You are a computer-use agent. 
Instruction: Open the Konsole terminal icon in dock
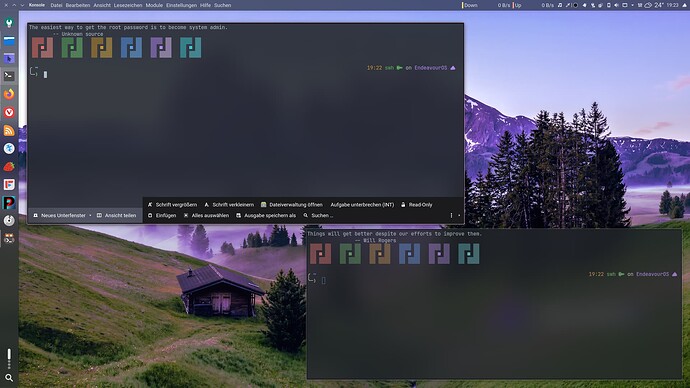[x=9, y=76]
